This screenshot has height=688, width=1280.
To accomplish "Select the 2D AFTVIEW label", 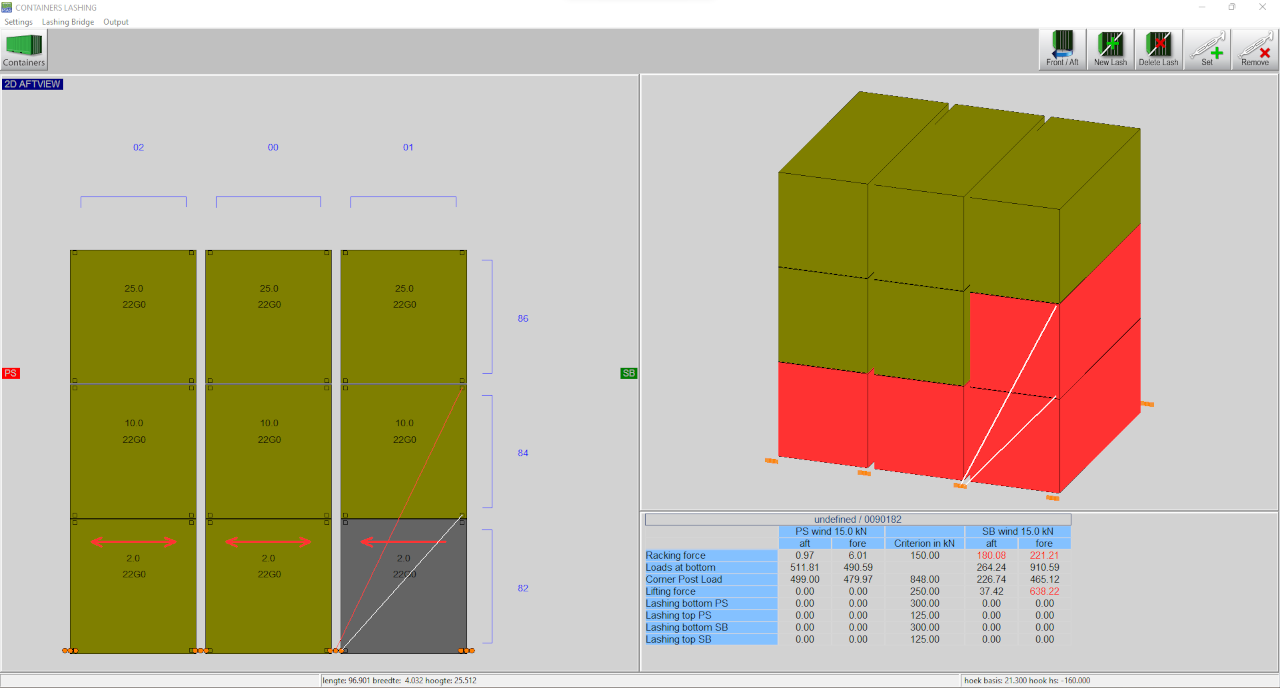I will [32, 85].
